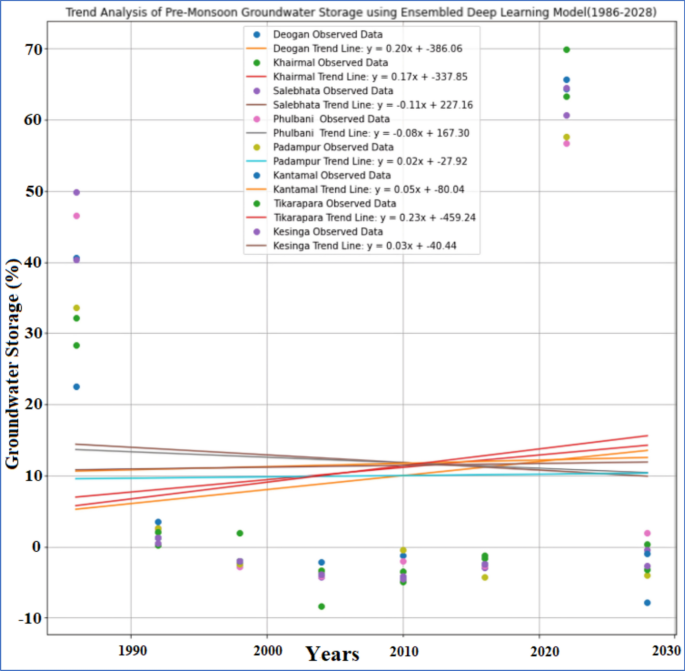Click the pink data point below 50 percent in 1986
Image resolution: width=685 pixels, height=671 pixels.
pyautogui.click(x=76, y=216)
